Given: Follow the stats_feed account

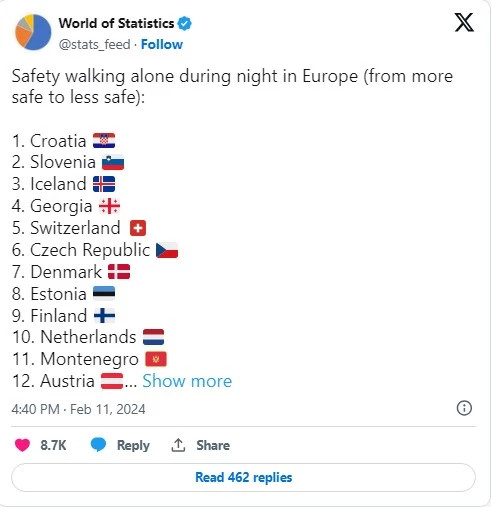Looking at the screenshot, I should [162, 44].
